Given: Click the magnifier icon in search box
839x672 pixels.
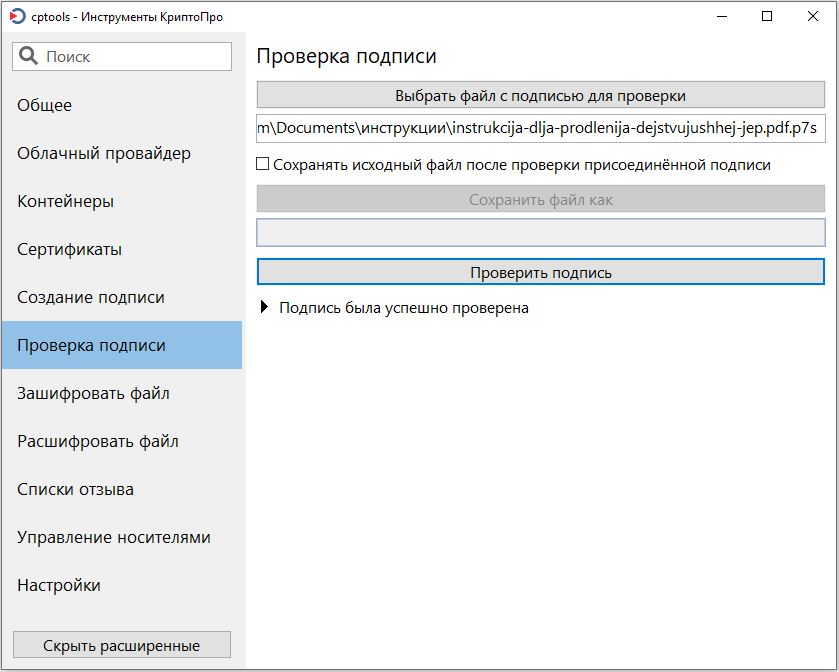Looking at the screenshot, I should (x=29, y=57).
